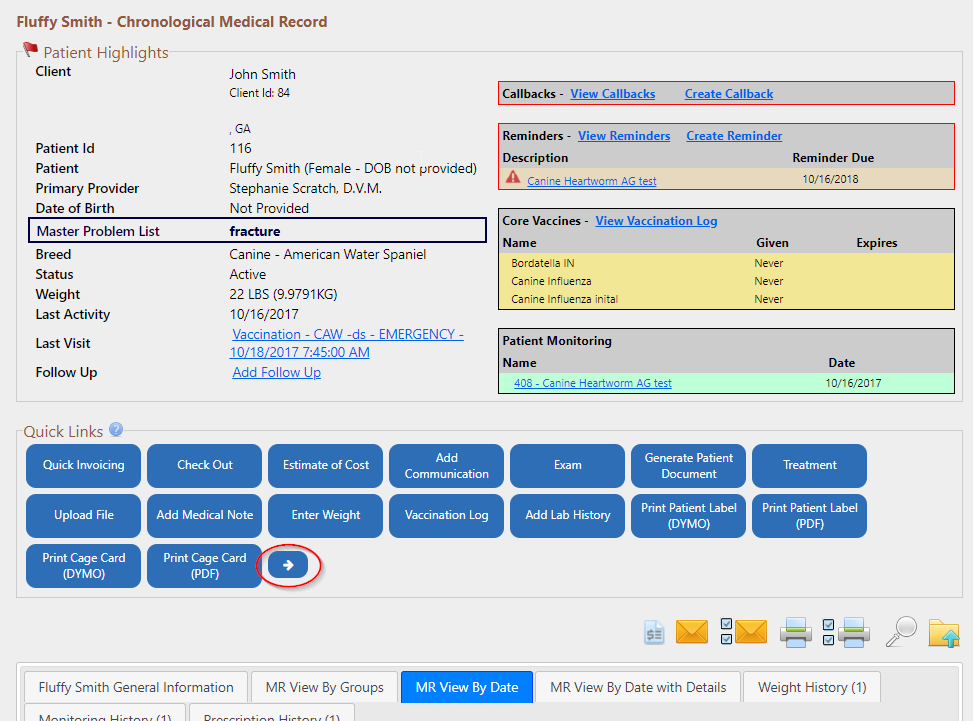The height and width of the screenshot is (721, 973).
Task: Switch to MR View By Groups tab
Action: coord(325,687)
